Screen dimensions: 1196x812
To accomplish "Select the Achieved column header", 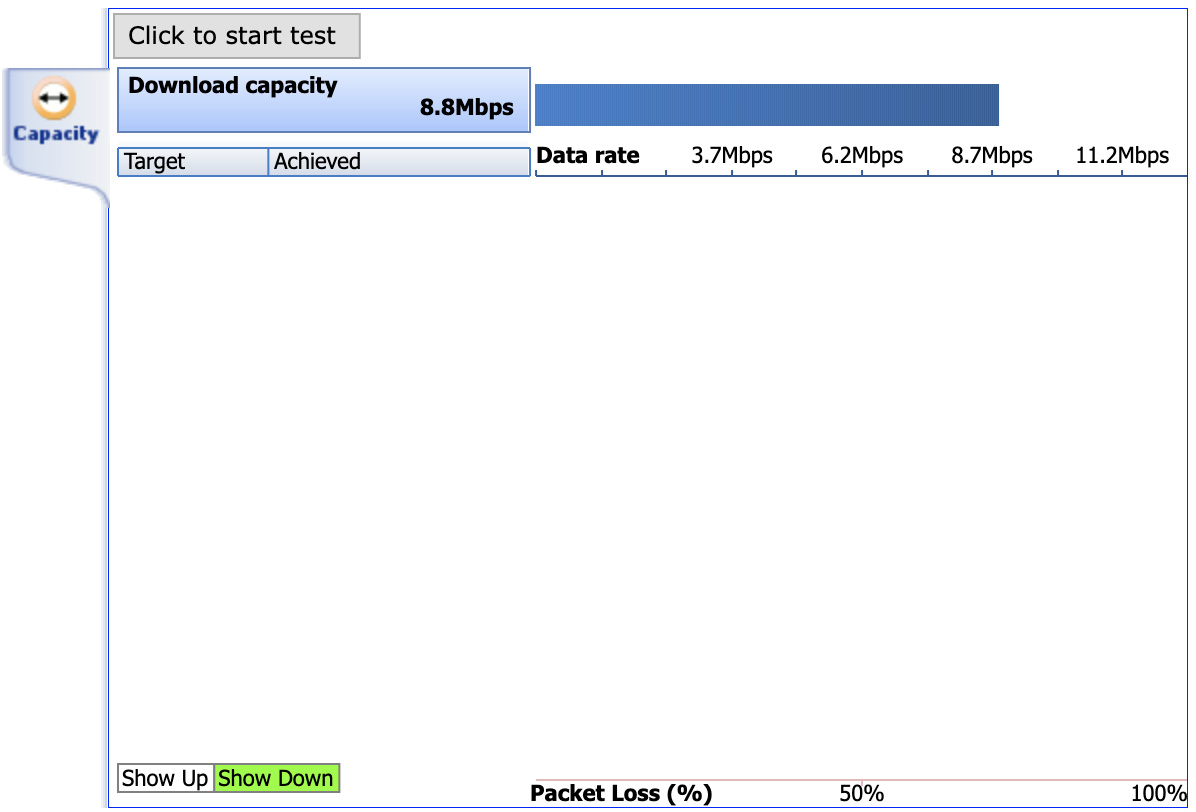I will 399,162.
